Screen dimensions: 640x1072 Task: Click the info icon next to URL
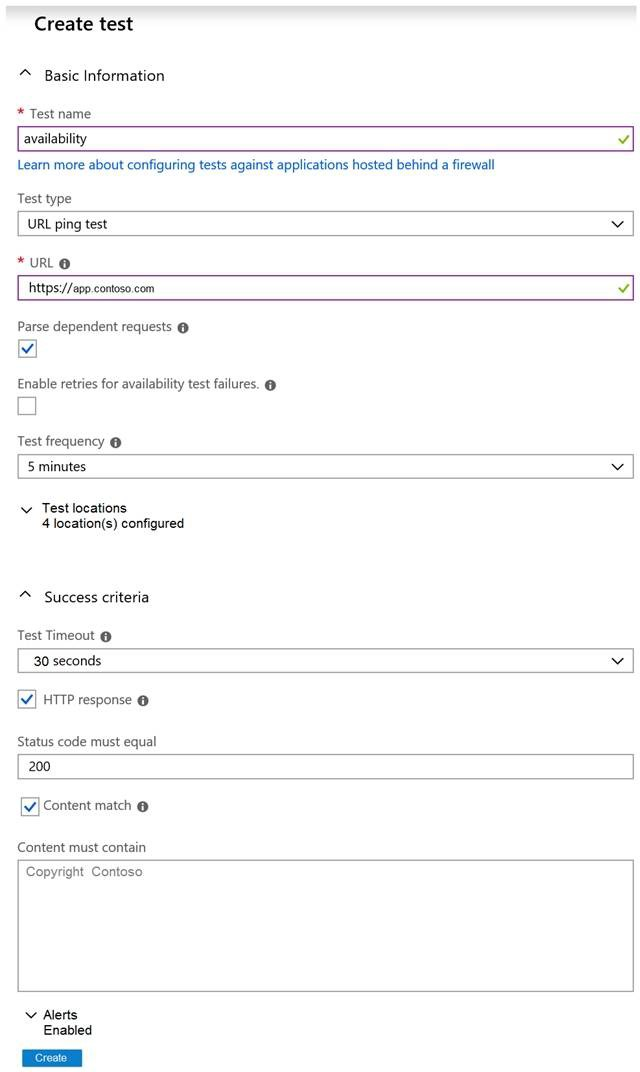point(65,264)
